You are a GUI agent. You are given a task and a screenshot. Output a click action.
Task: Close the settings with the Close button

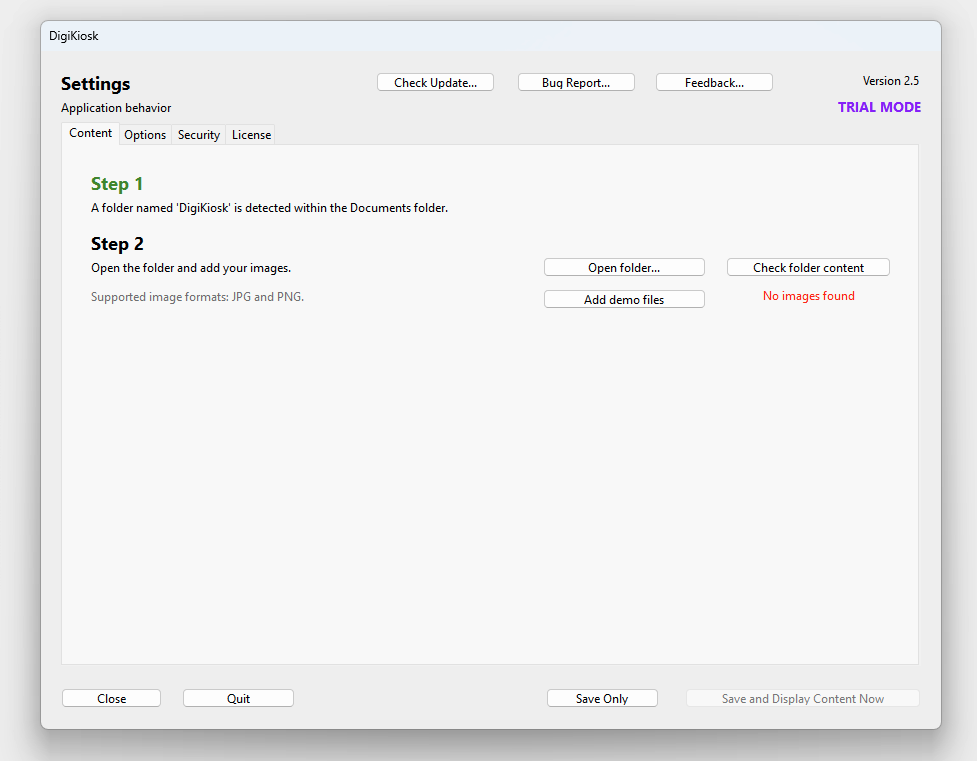coord(111,699)
